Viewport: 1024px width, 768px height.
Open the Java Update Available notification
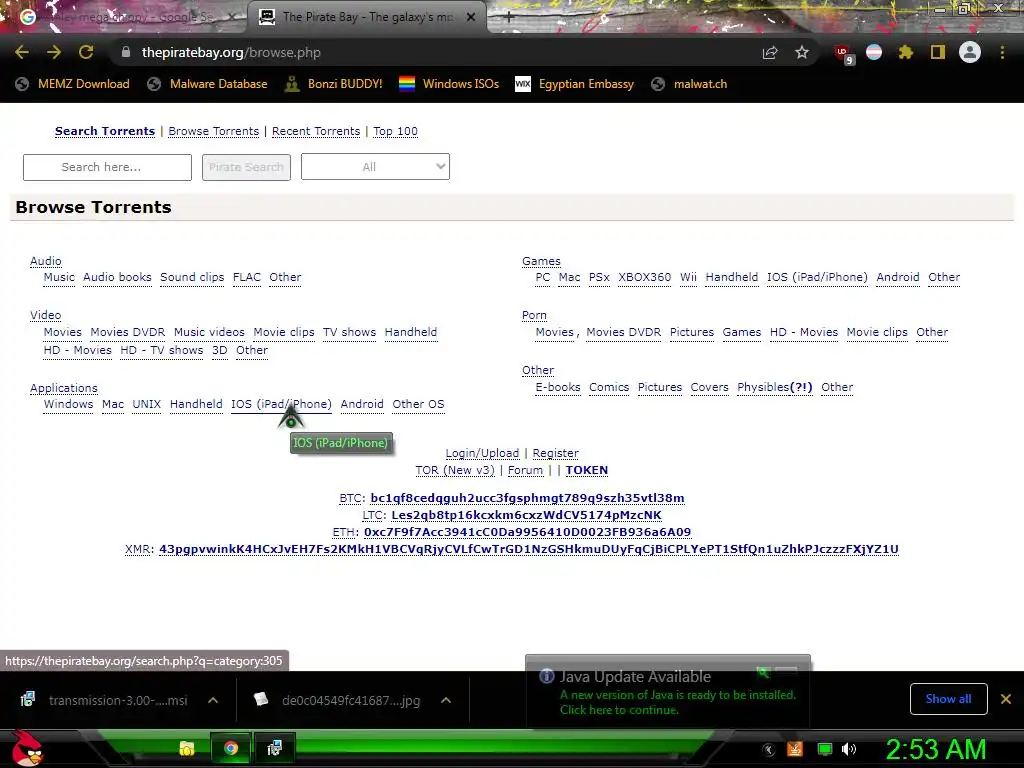point(667,692)
